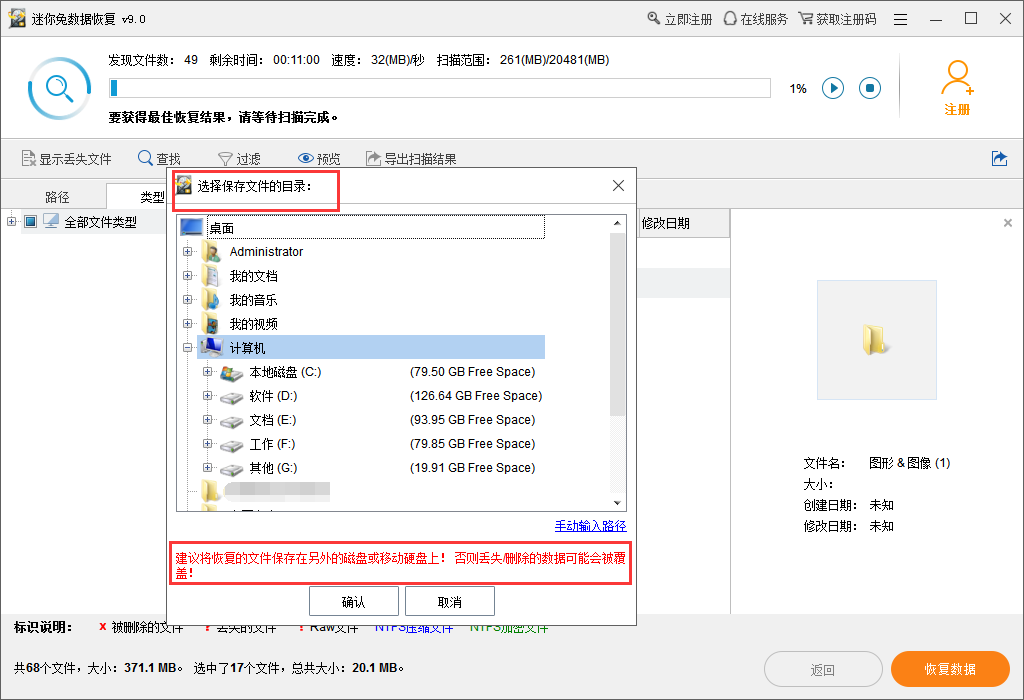Select My Music (我的音乐) folder
This screenshot has height=700, width=1024.
click(253, 300)
